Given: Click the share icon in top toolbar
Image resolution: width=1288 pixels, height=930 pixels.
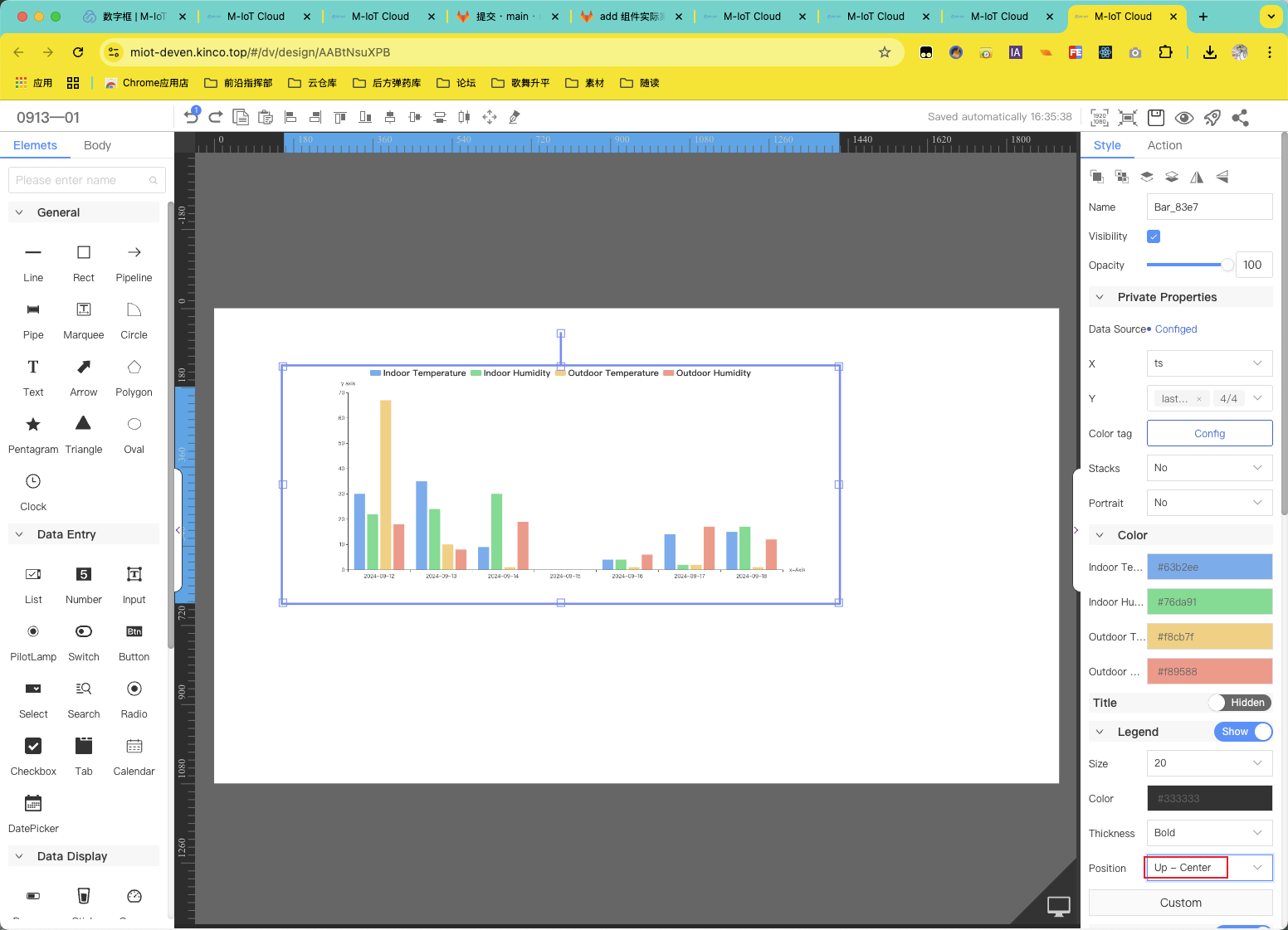Looking at the screenshot, I should [x=1240, y=118].
